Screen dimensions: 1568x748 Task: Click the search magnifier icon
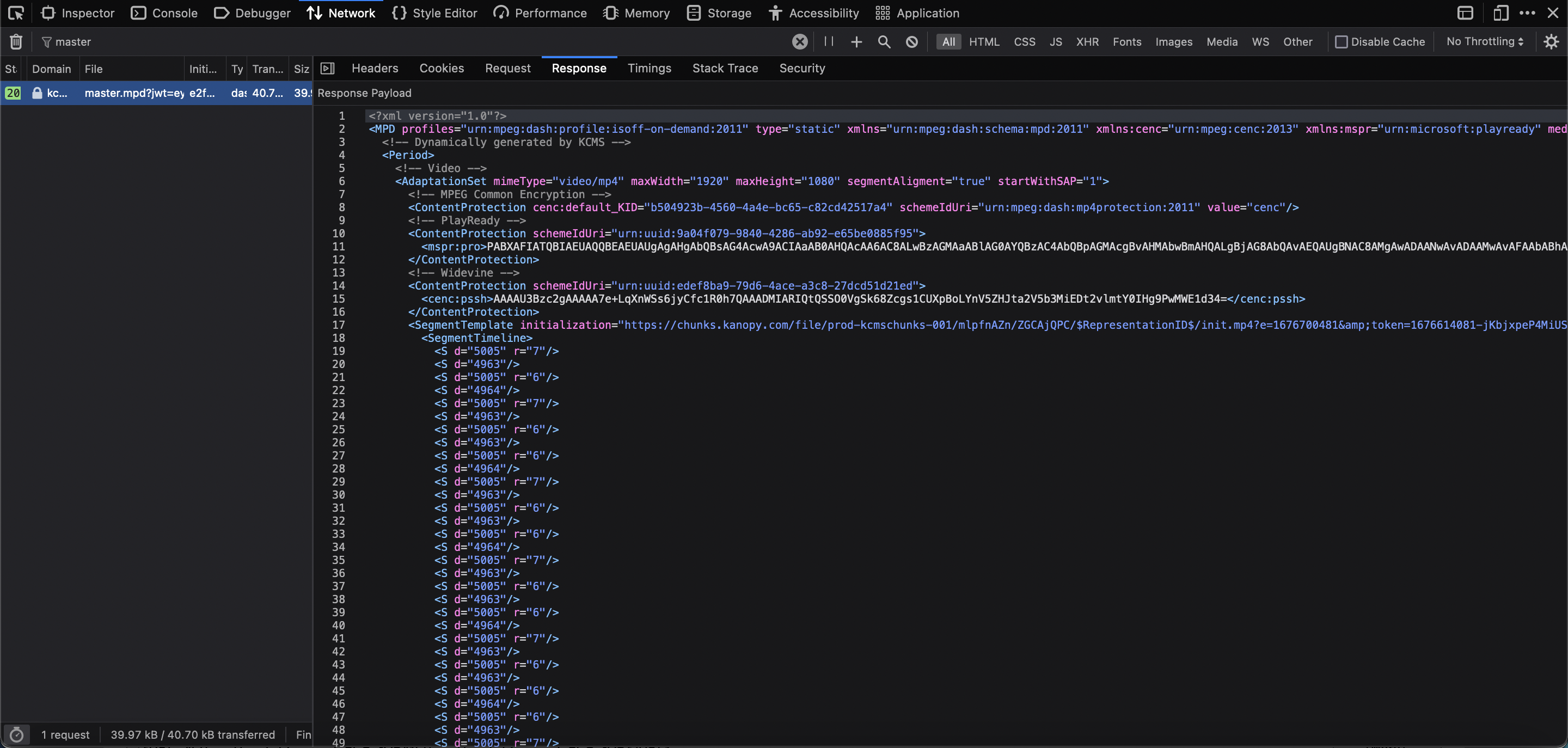point(884,41)
